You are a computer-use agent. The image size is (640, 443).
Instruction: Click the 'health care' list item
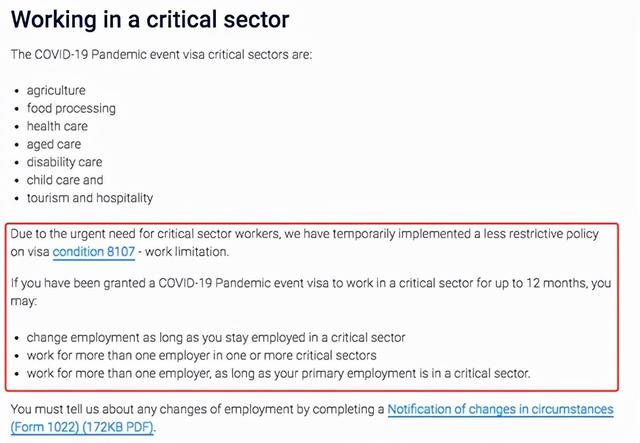(57, 126)
